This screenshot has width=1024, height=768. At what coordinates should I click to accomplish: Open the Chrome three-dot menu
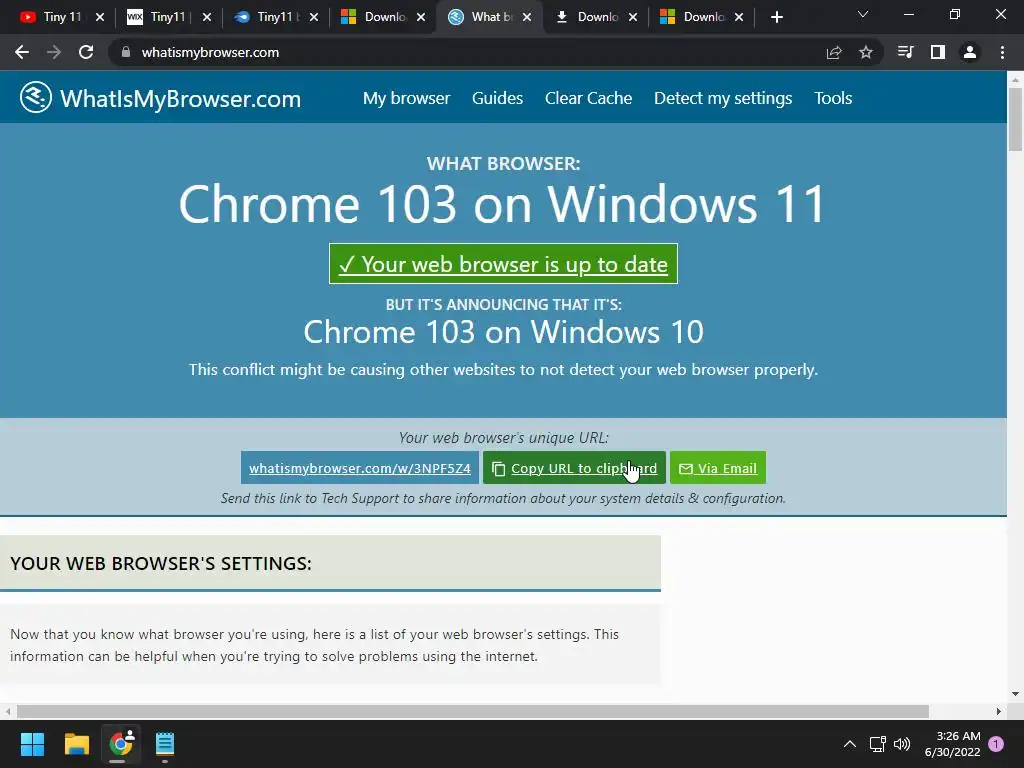(1002, 52)
